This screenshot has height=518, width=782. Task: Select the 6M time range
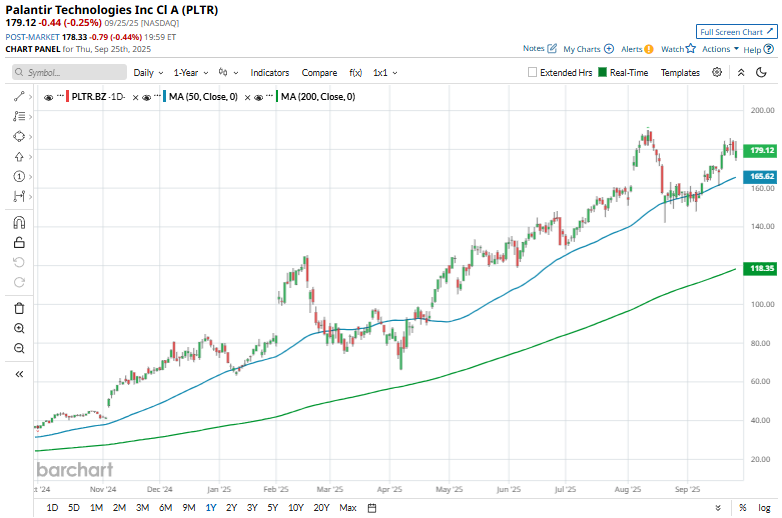tap(165, 508)
